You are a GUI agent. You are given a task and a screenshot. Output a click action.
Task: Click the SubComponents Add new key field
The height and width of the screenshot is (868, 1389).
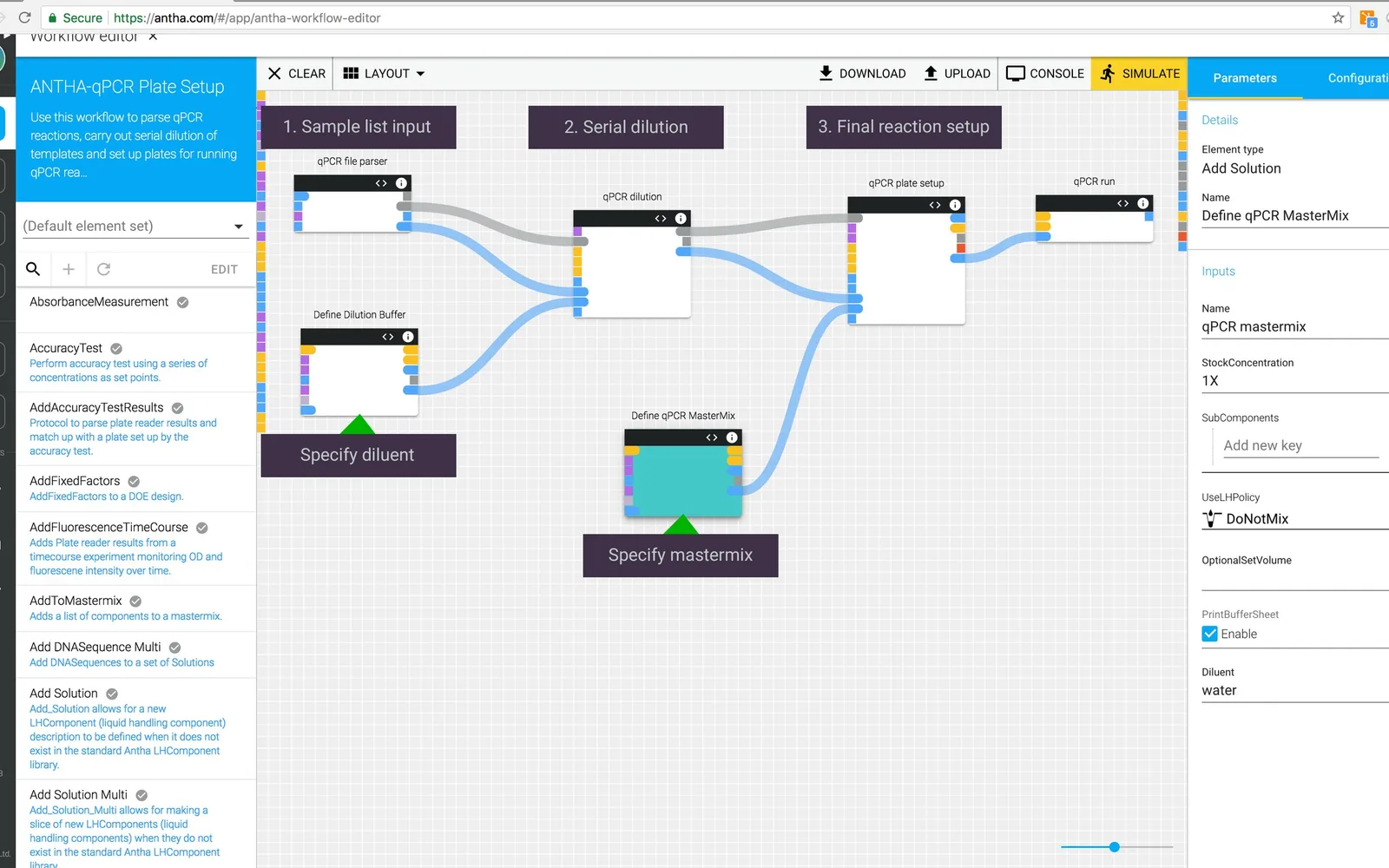1301,445
